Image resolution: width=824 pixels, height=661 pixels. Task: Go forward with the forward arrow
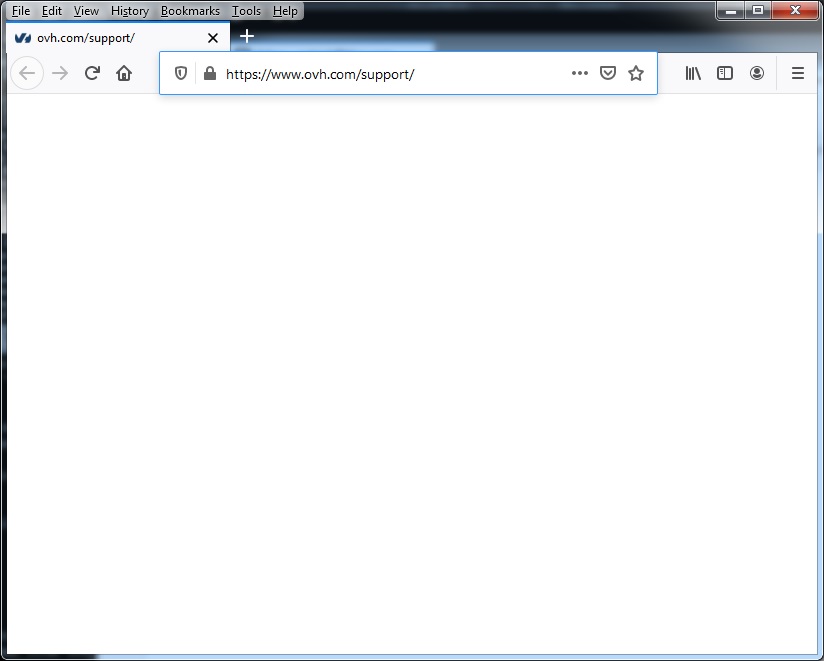[x=60, y=73]
